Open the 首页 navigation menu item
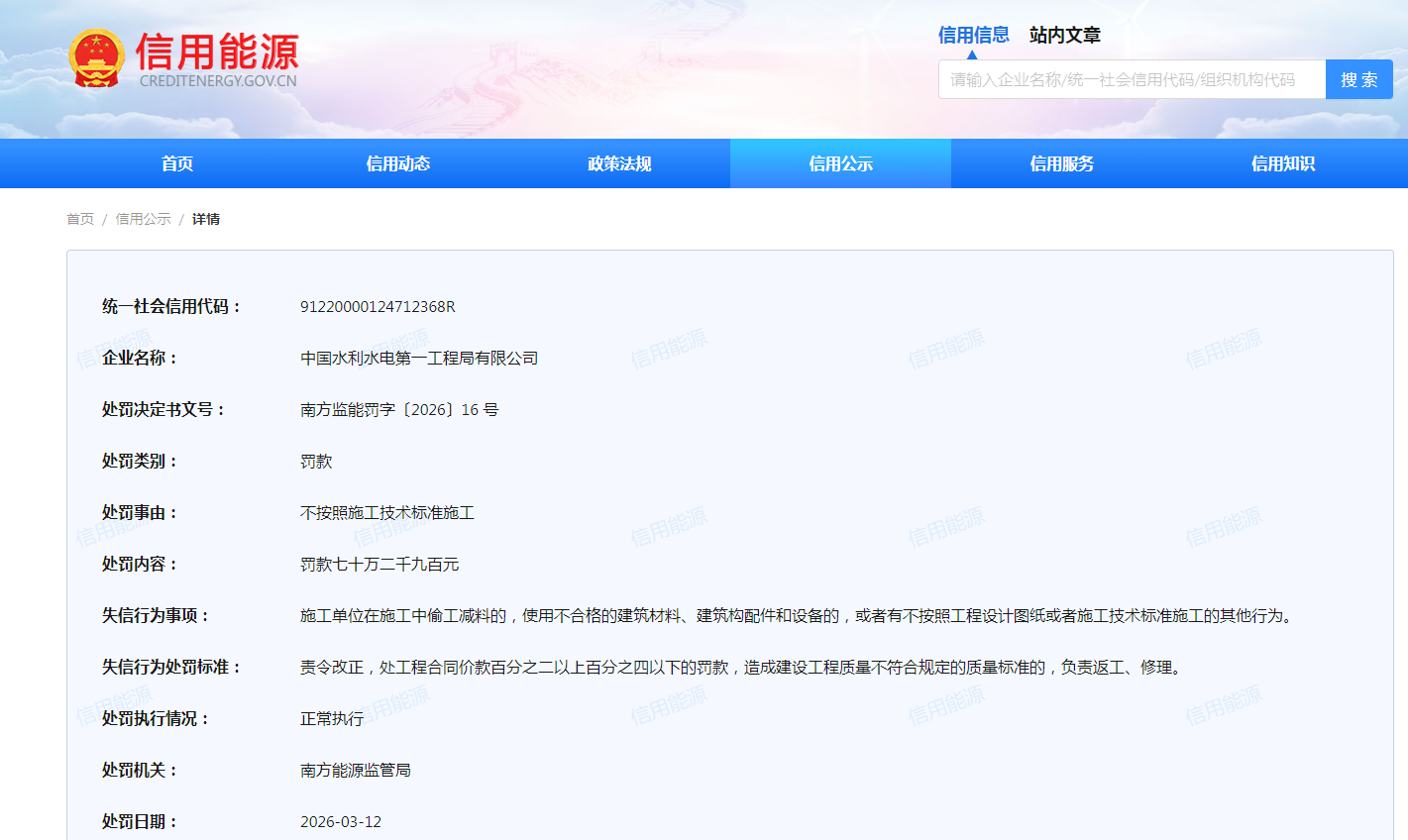This screenshot has height=840, width=1408. (177, 163)
